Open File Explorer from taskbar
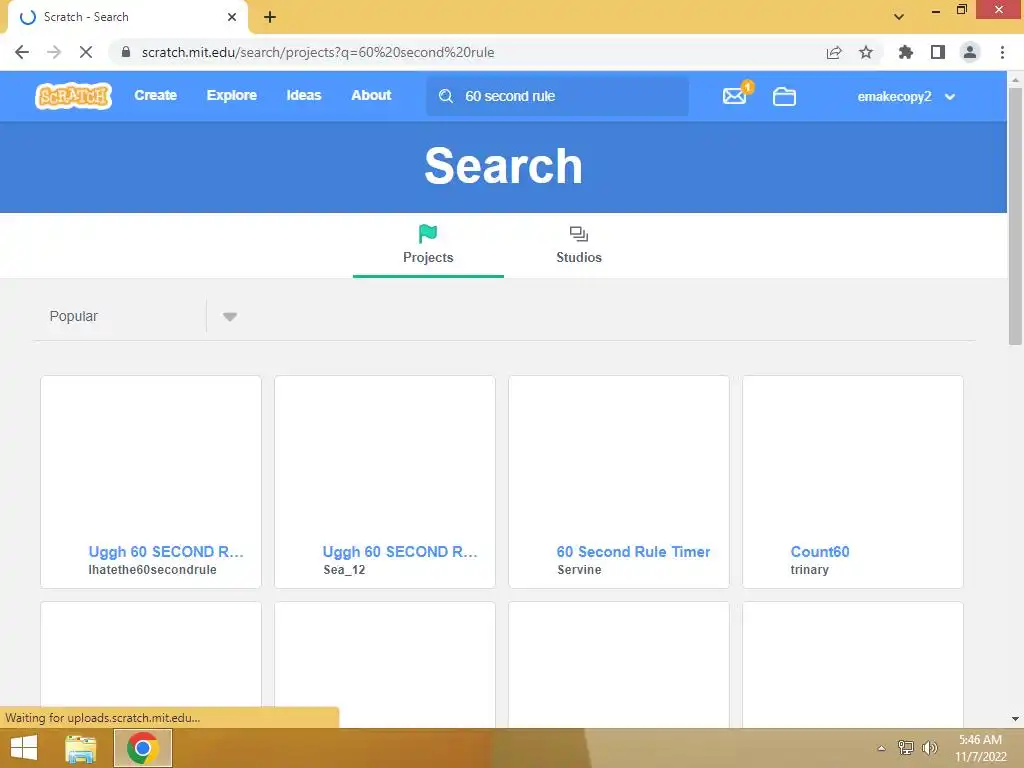The width and height of the screenshot is (1024, 768). [x=80, y=748]
